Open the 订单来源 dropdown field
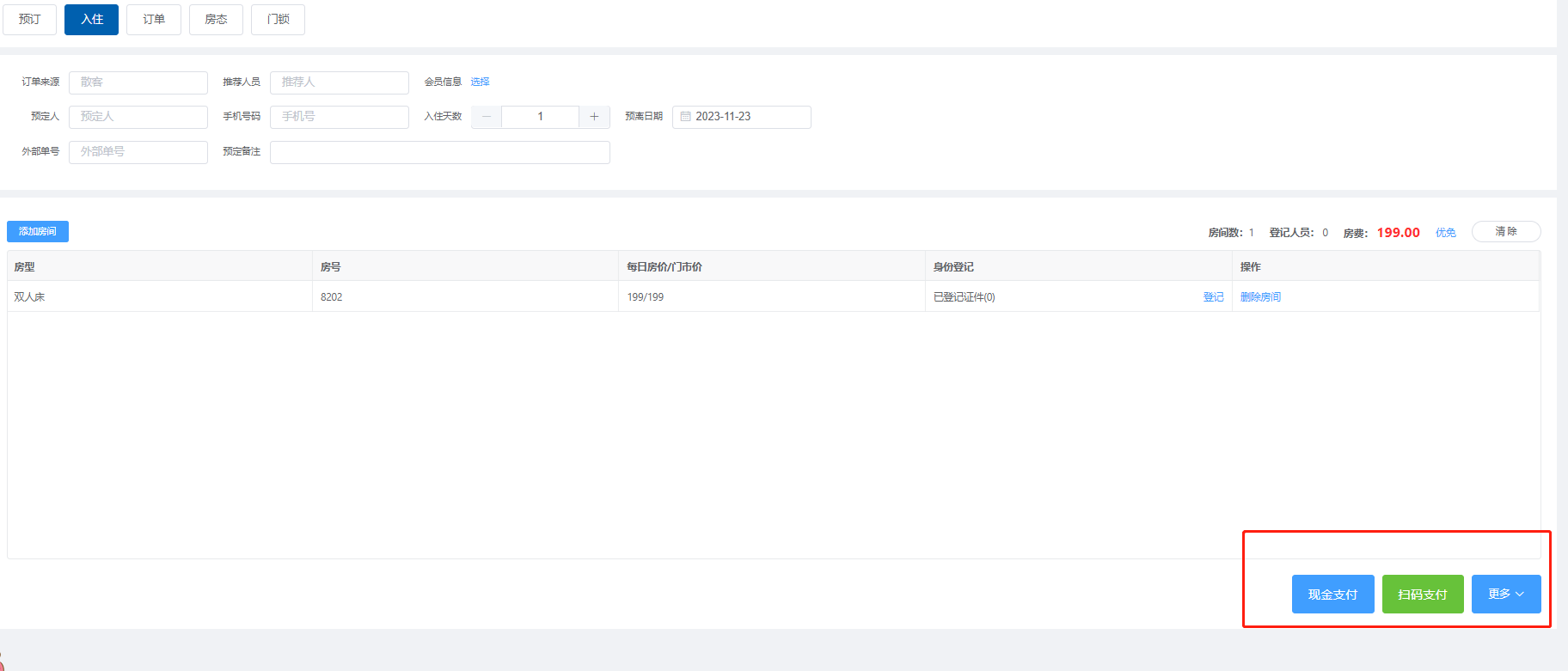The width and height of the screenshot is (1568, 671). tap(138, 82)
